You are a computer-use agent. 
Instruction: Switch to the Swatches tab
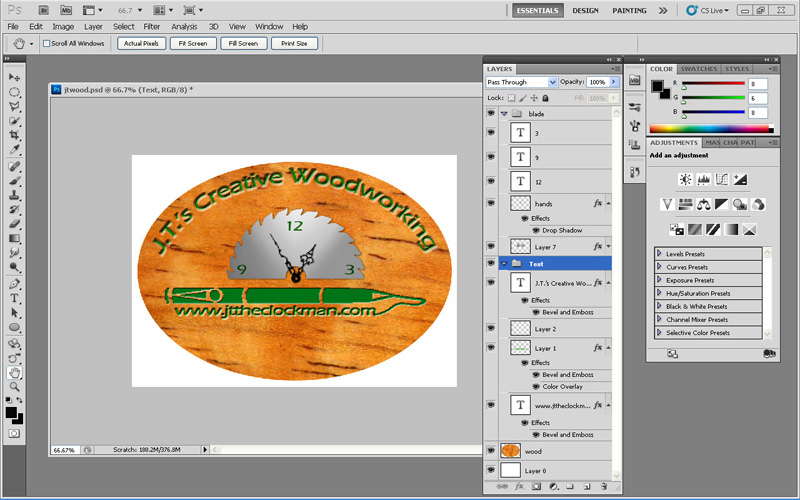(698, 69)
